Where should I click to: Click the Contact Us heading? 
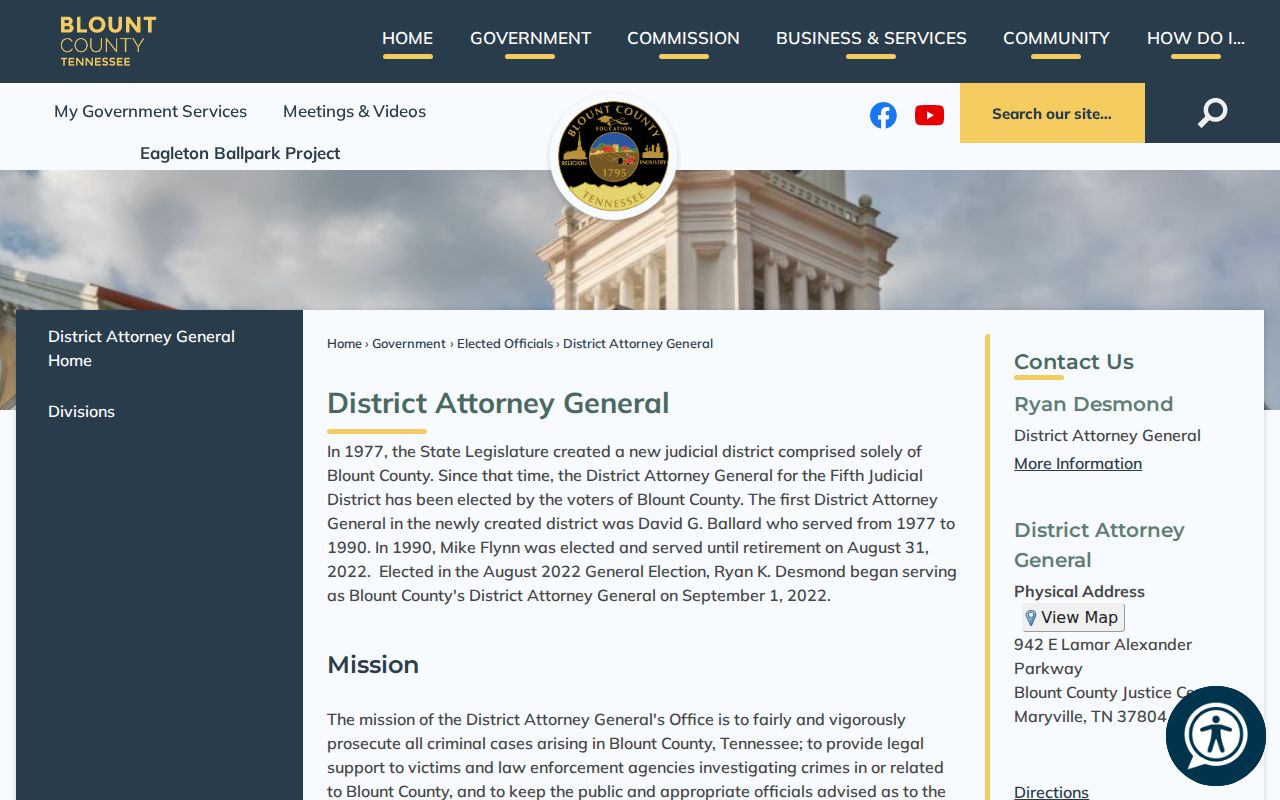[1074, 362]
